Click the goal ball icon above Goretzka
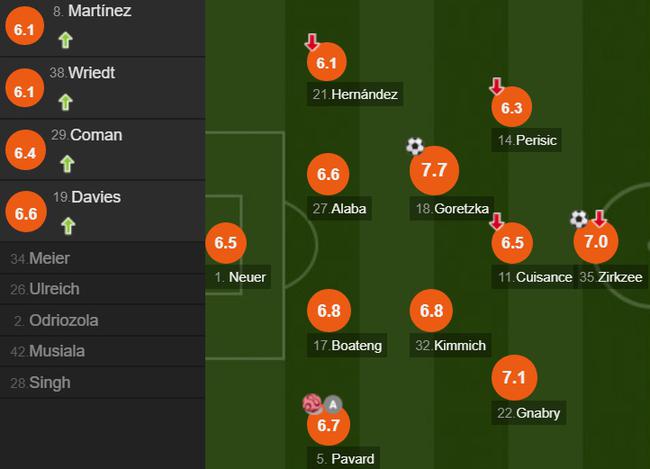 [415, 146]
